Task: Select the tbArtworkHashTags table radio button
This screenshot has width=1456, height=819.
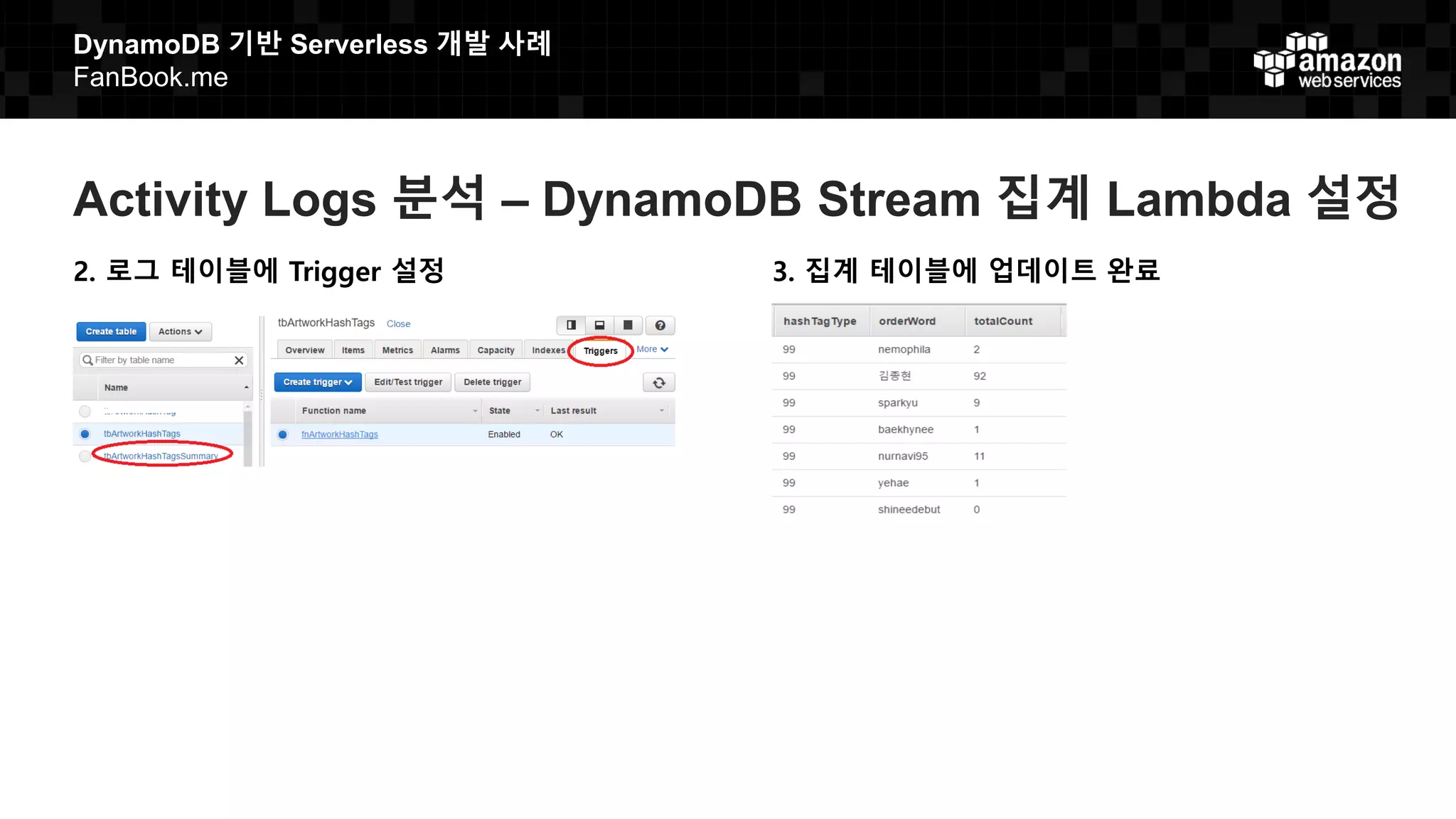Action: tap(85, 434)
